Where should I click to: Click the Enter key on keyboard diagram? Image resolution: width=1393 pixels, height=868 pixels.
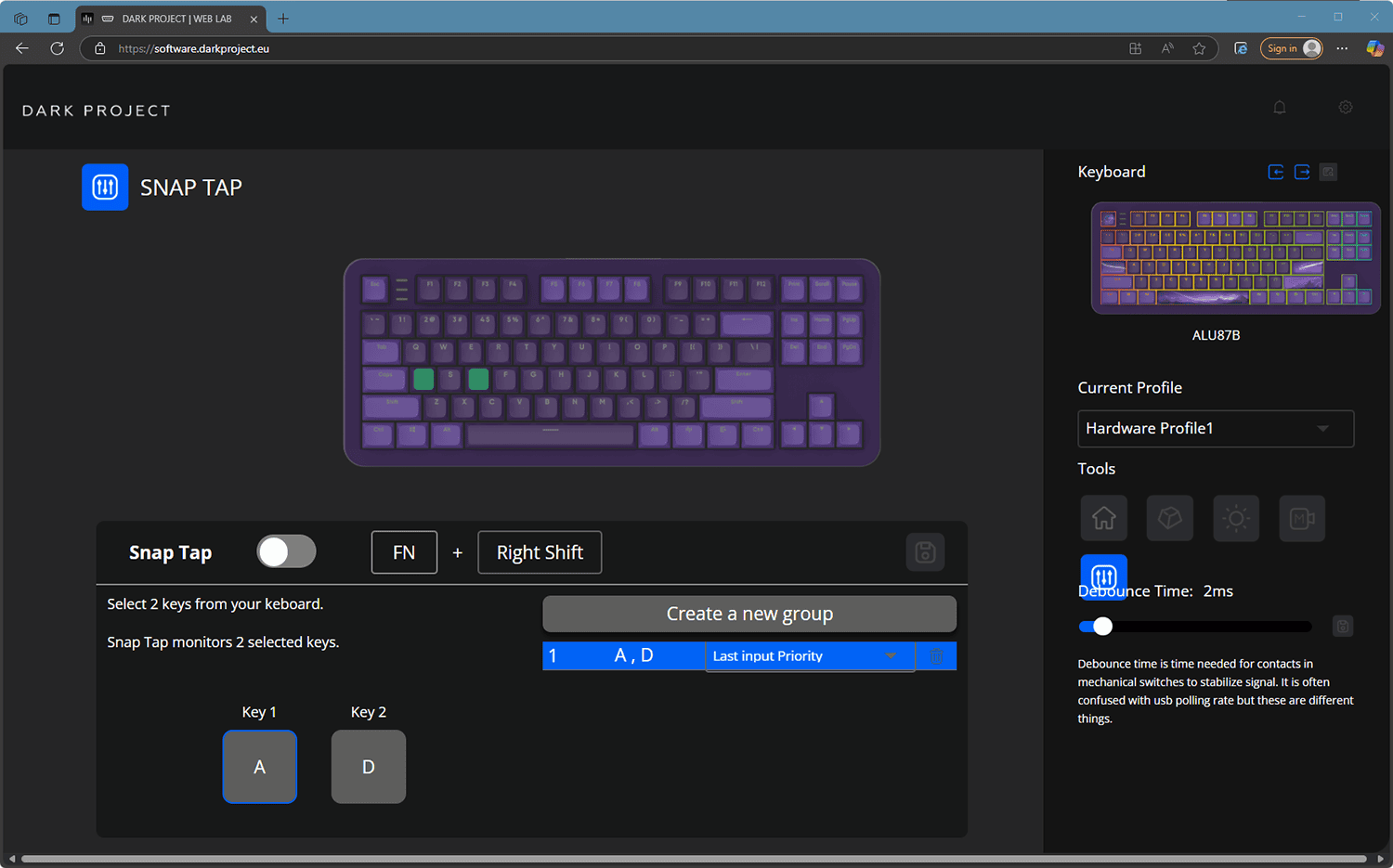(744, 378)
